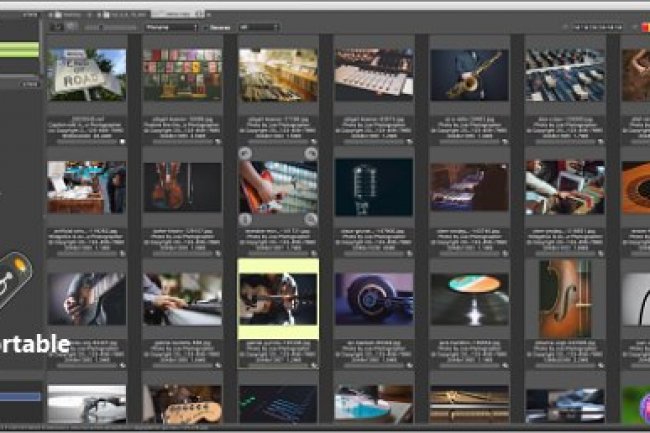Image resolution: width=650 pixels, height=433 pixels.
Task: Click info icon on electric guitar thumbnail
Action: coord(246,219)
